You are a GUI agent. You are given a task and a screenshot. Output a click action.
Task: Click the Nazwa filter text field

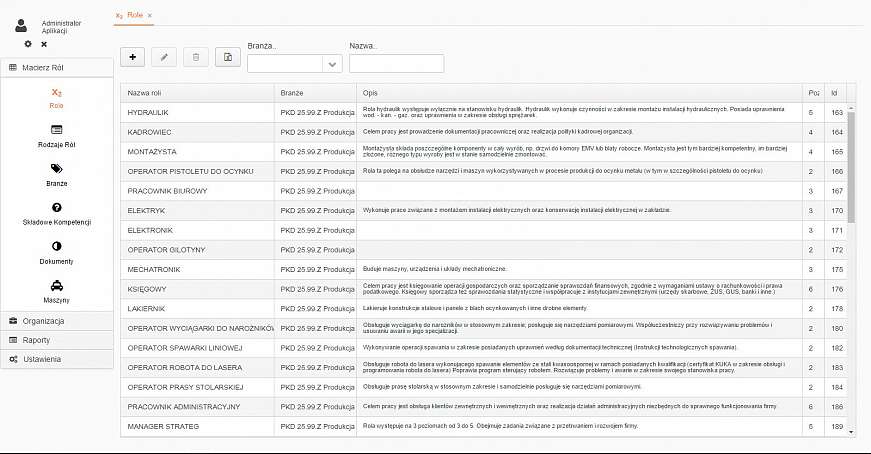(396, 63)
